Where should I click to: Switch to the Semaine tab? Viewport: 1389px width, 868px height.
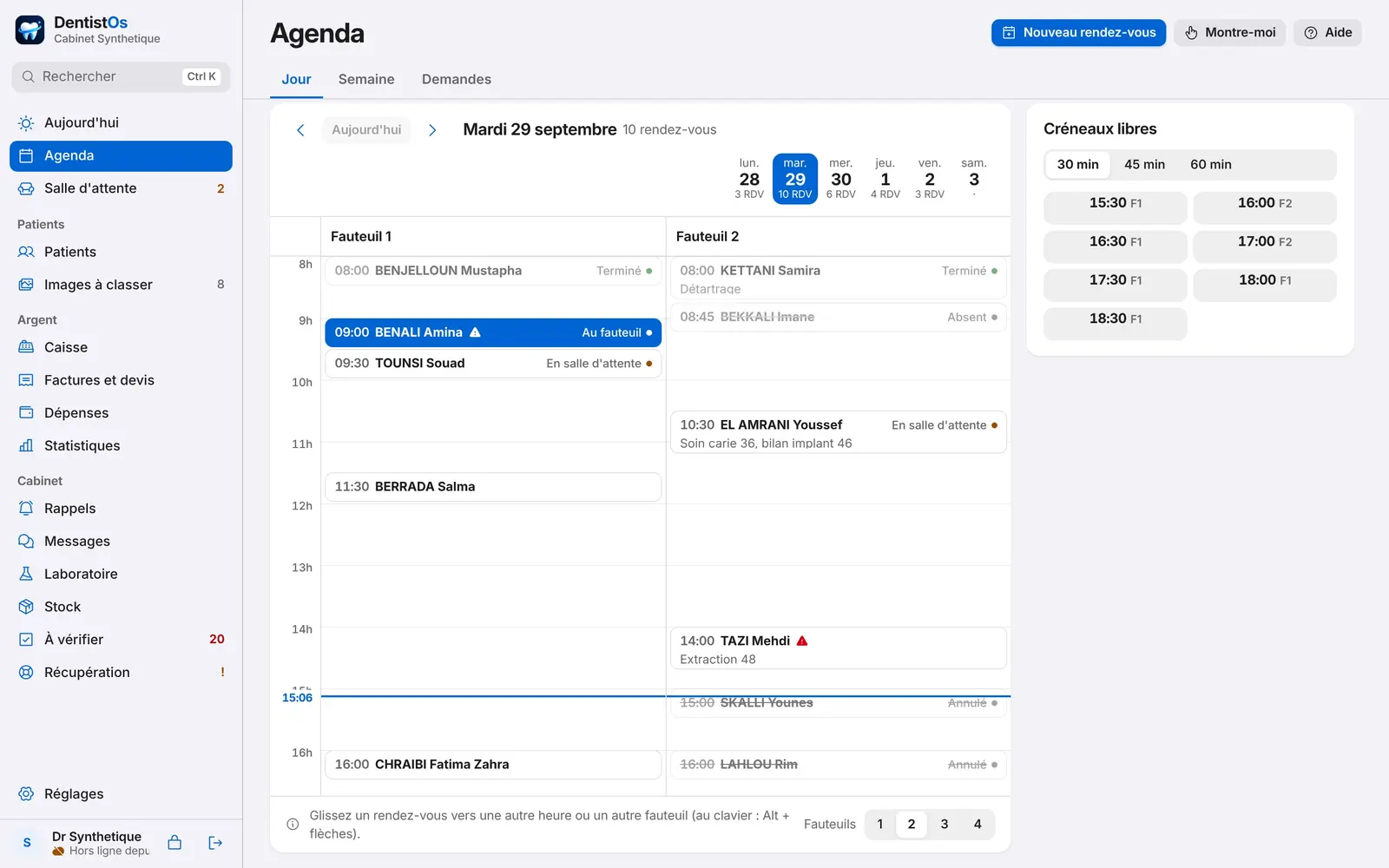366,79
